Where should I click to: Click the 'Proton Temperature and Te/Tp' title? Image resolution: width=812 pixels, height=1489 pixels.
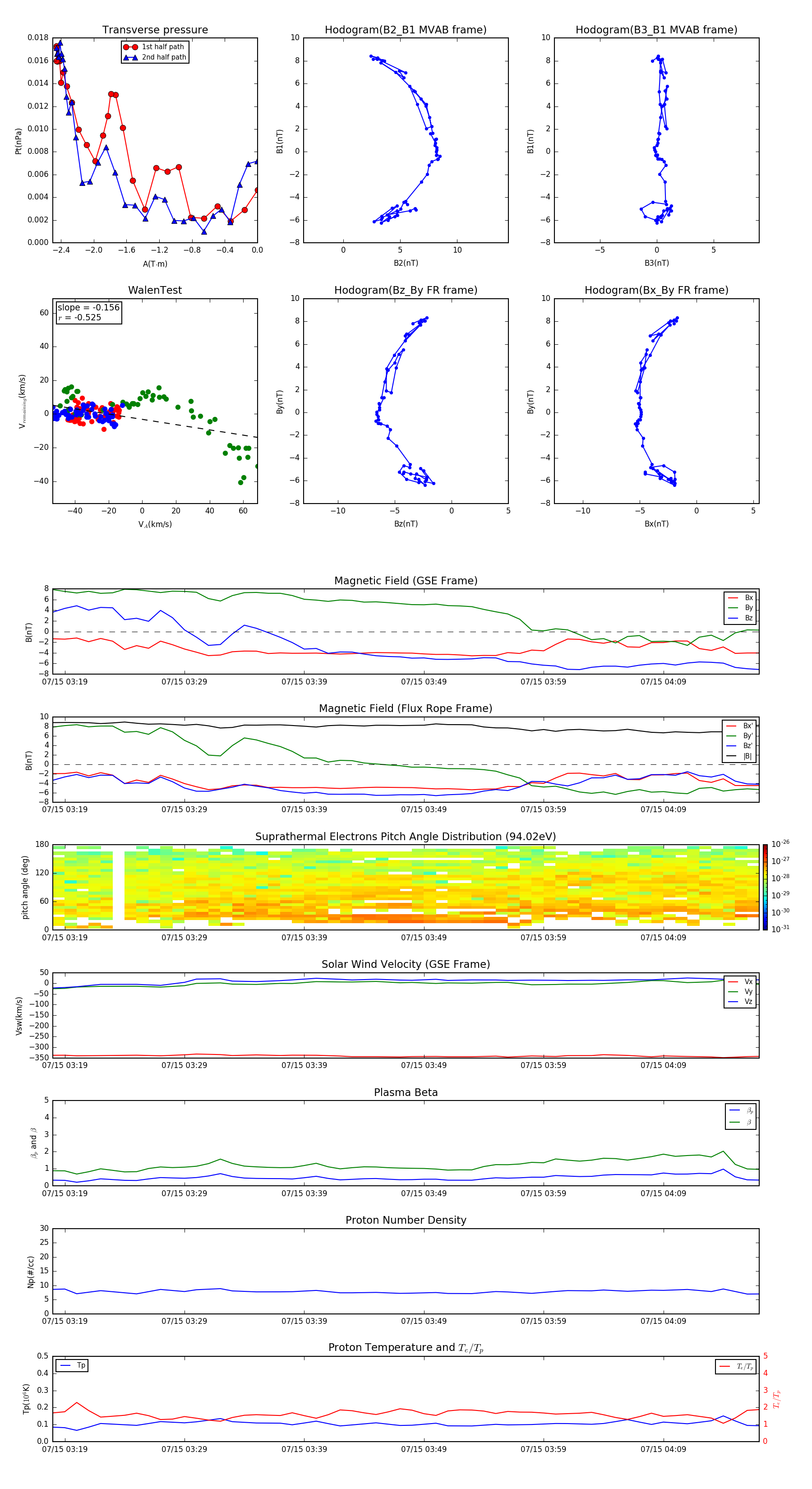tap(406, 1348)
